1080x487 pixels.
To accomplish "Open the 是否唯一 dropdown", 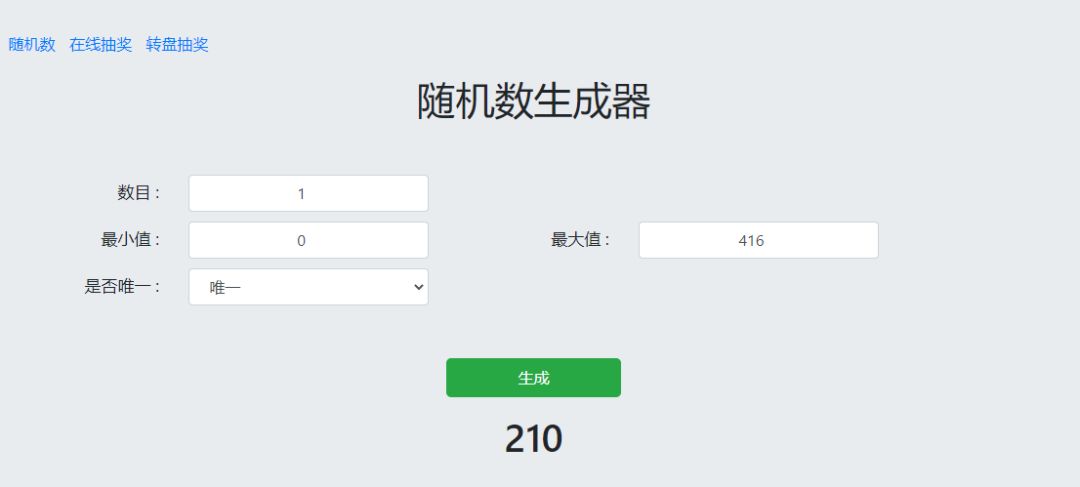I will coord(308,288).
